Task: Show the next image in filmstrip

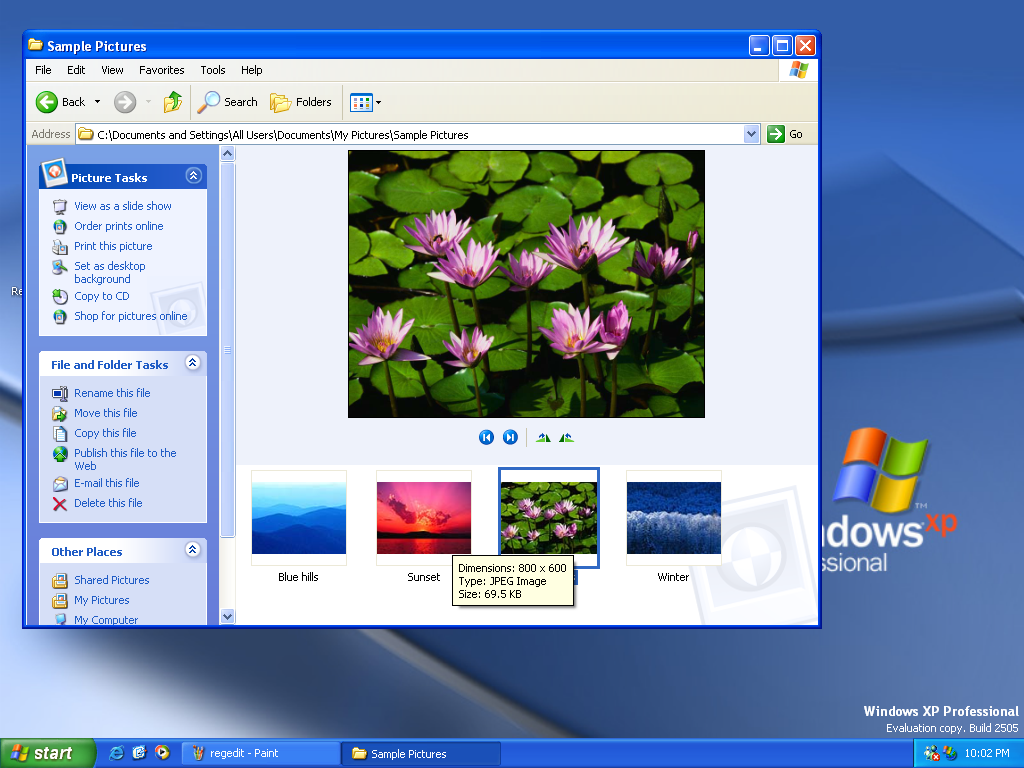Action: (x=511, y=438)
